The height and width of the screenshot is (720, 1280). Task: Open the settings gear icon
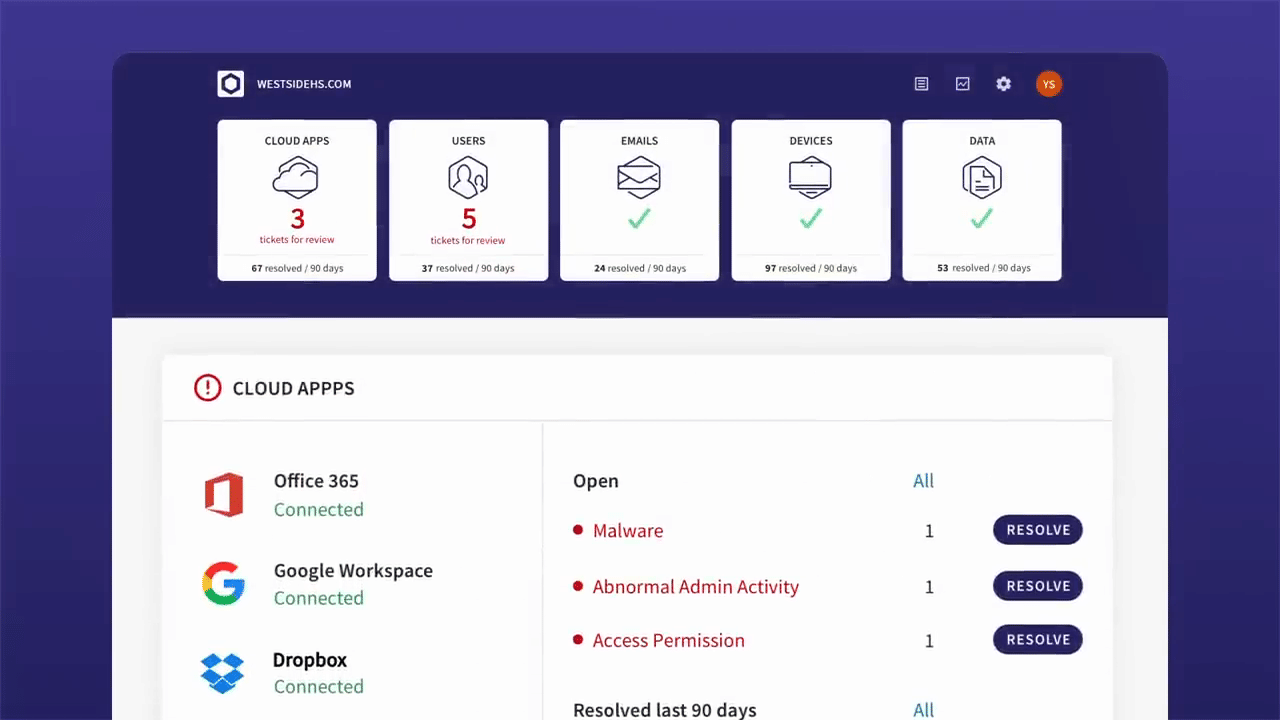pyautogui.click(x=1004, y=84)
